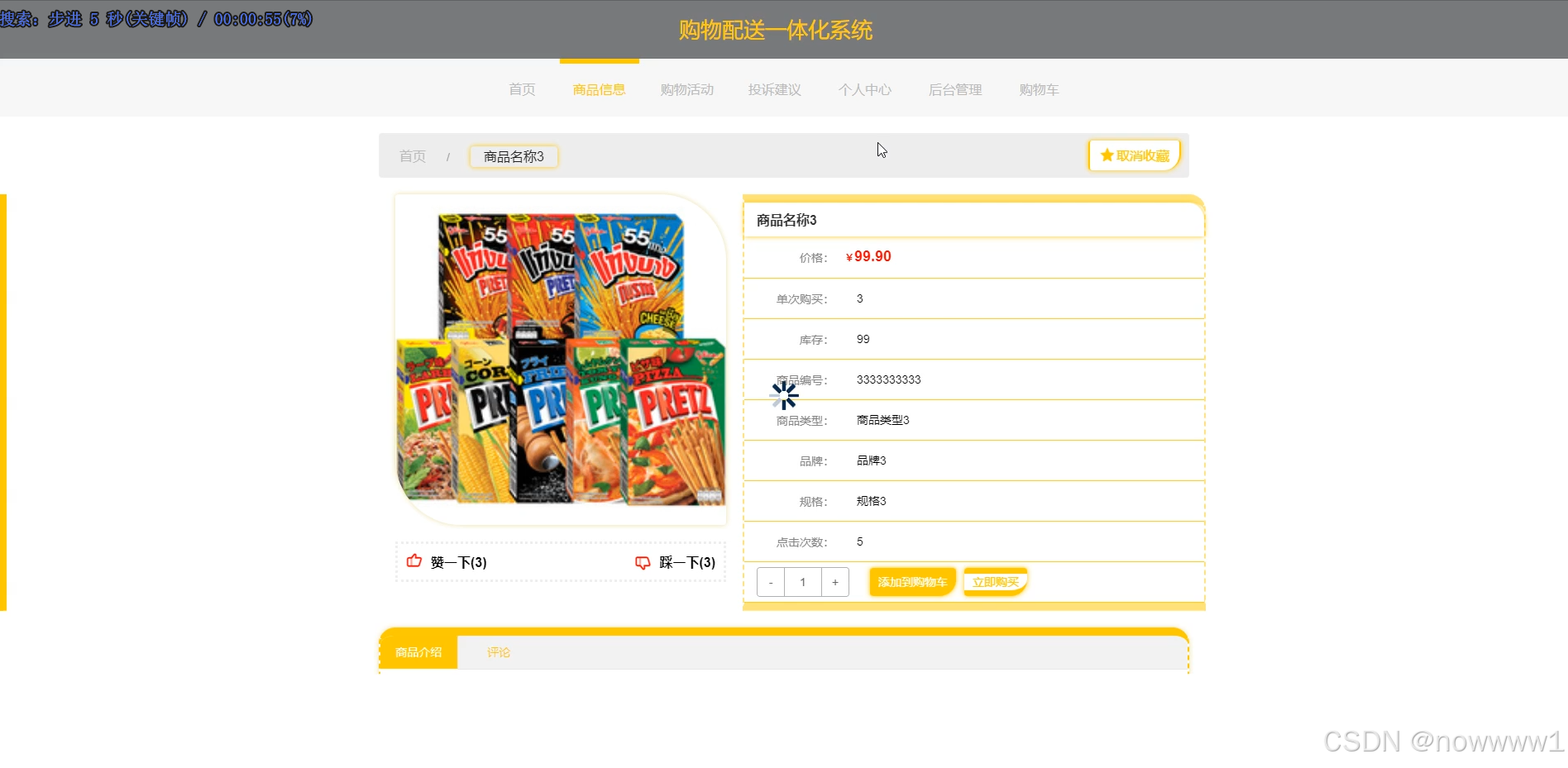
Task: Click the price ¥99.90
Action: (x=868, y=257)
